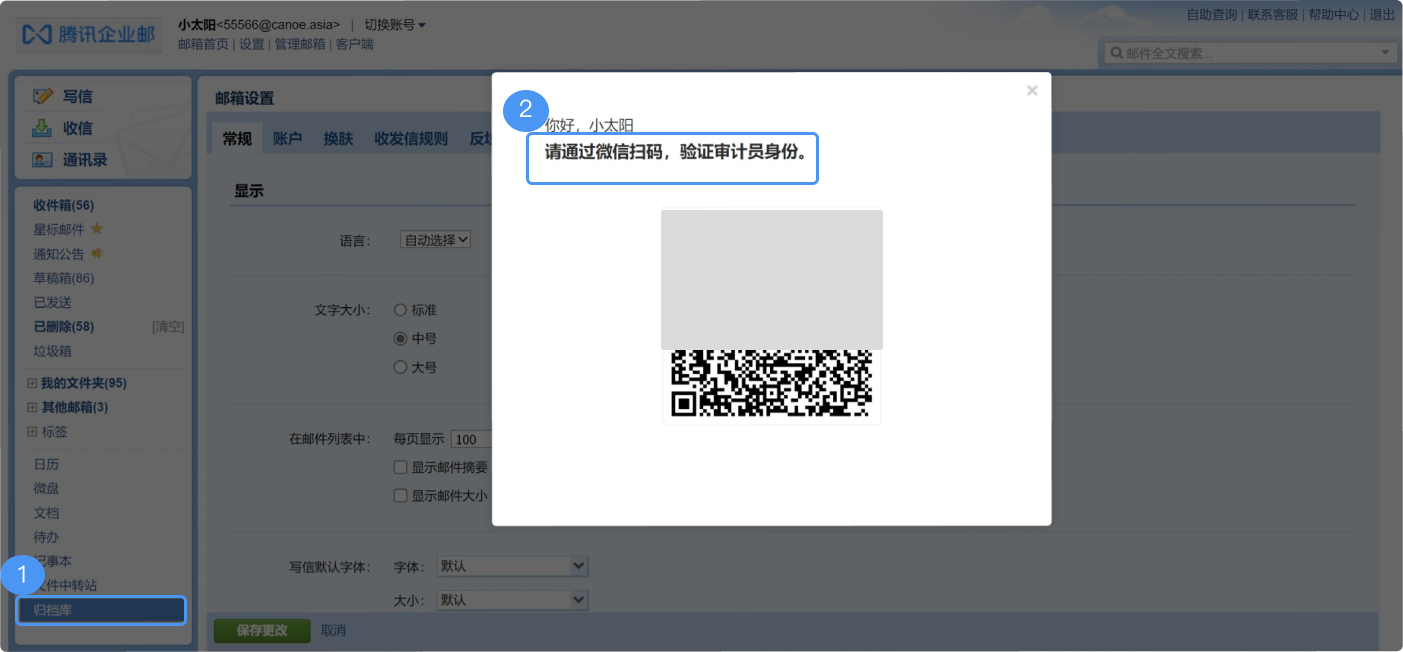Open the 邮箱首页 link
Viewport: 1403px width, 652px height.
tap(203, 44)
